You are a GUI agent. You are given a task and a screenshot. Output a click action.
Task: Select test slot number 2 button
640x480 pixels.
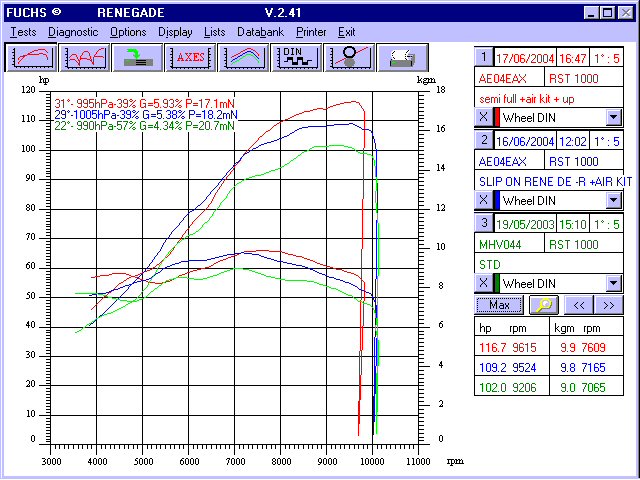tap(484, 140)
